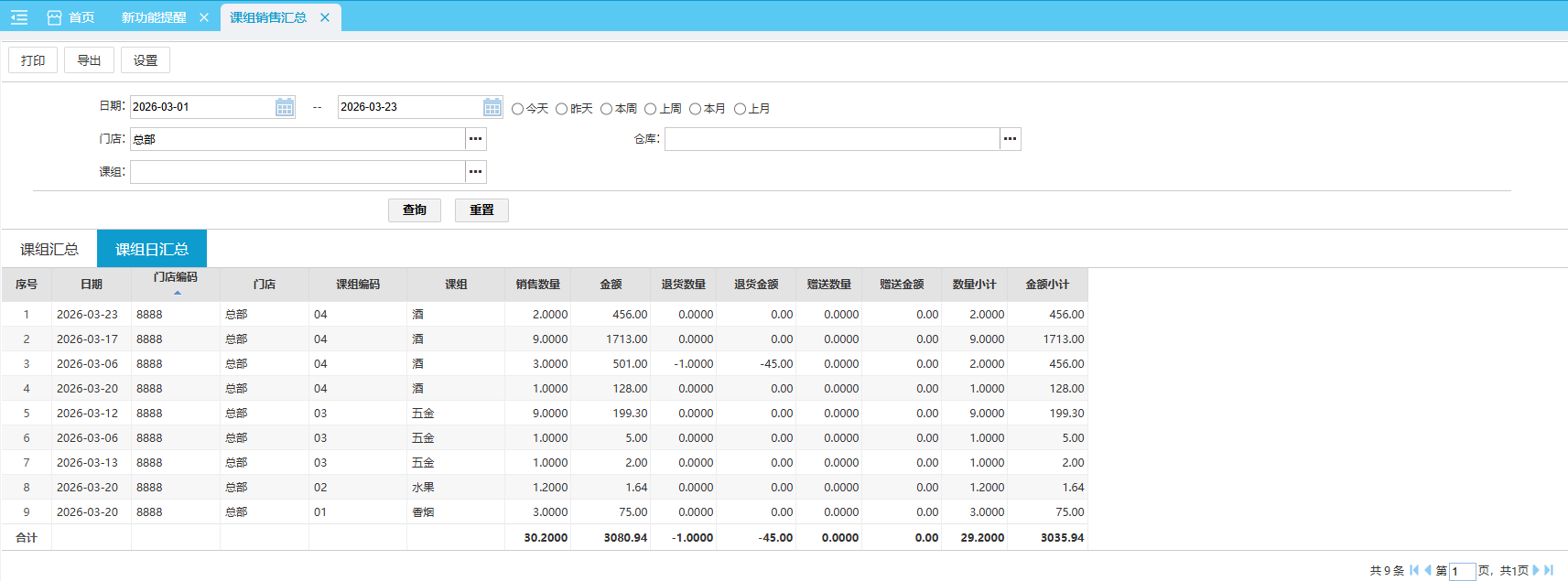Viewport: 1568px width, 581px height.
Task: Open the 课组 selector ellipsis button
Action: coord(476,172)
